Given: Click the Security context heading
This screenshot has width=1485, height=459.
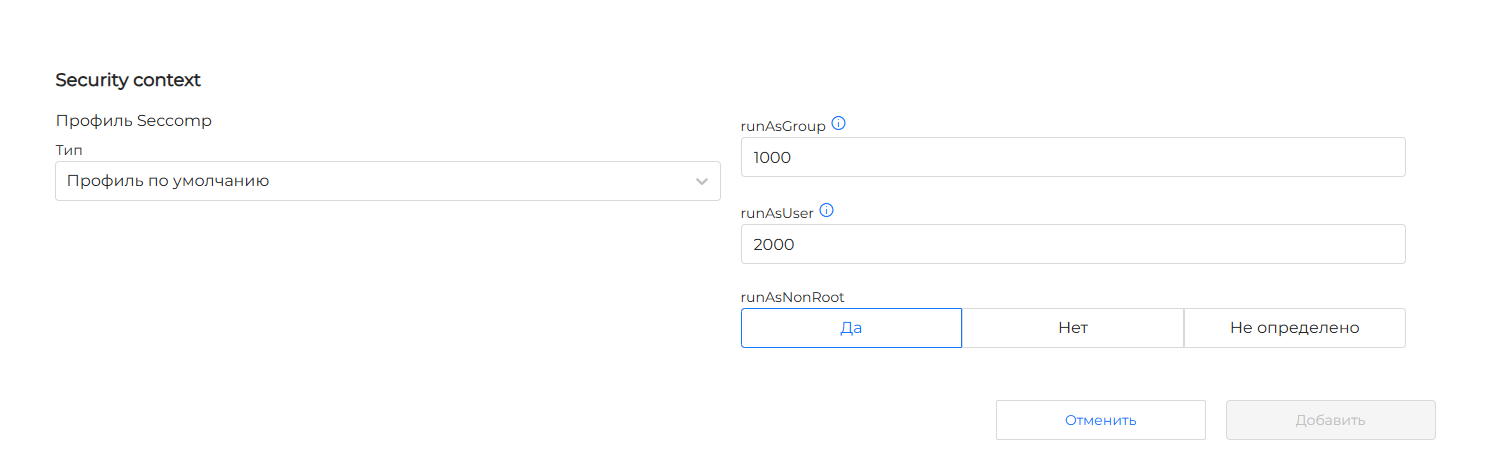Looking at the screenshot, I should point(128,80).
